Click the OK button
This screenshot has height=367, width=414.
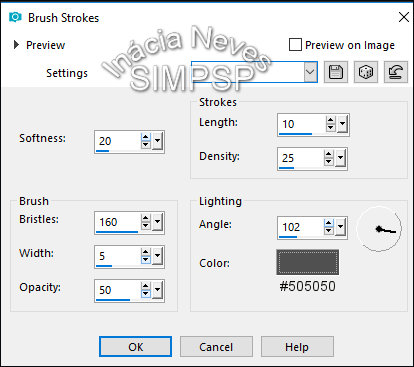135,347
